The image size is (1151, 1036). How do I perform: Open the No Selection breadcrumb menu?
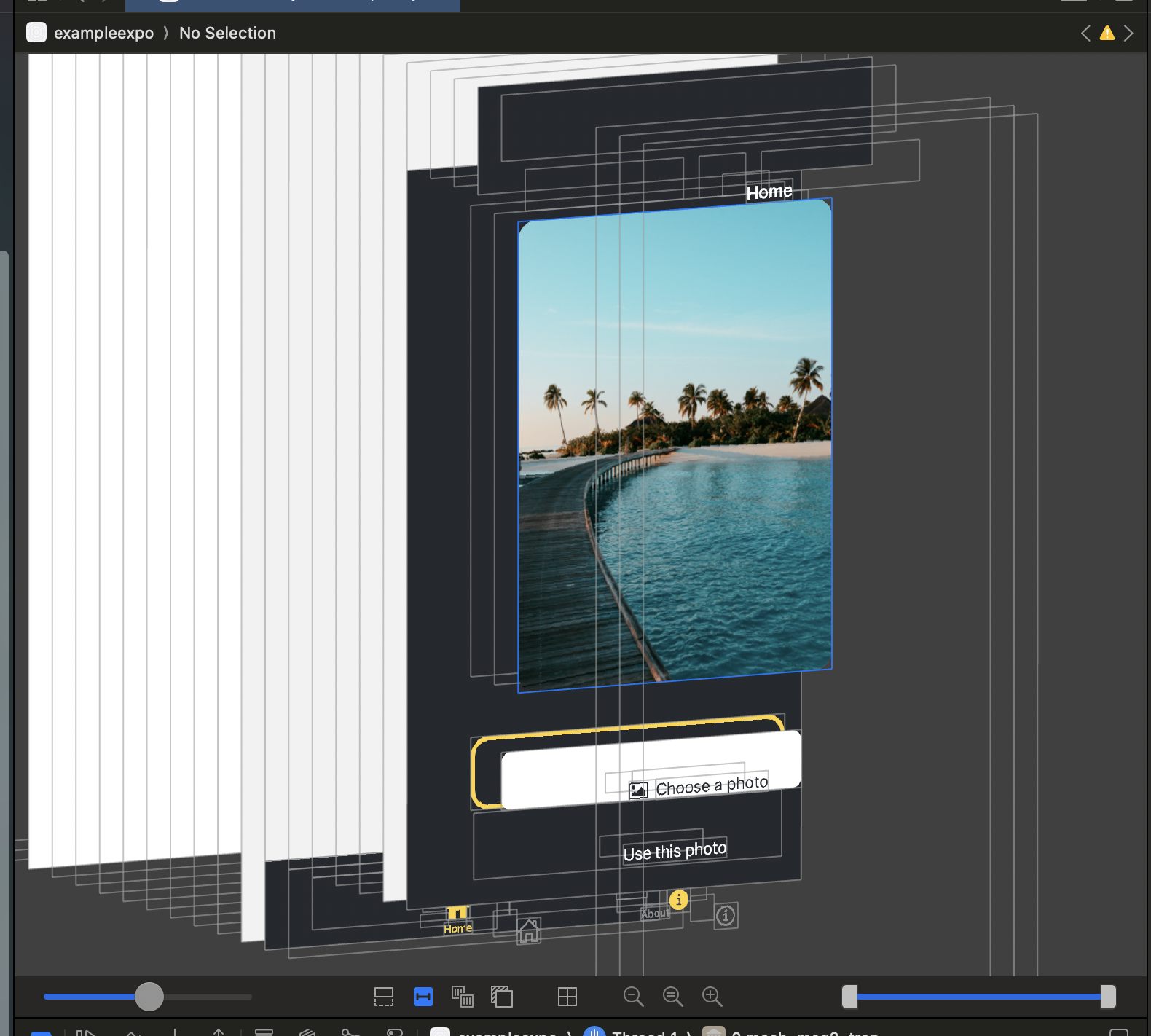click(x=227, y=34)
